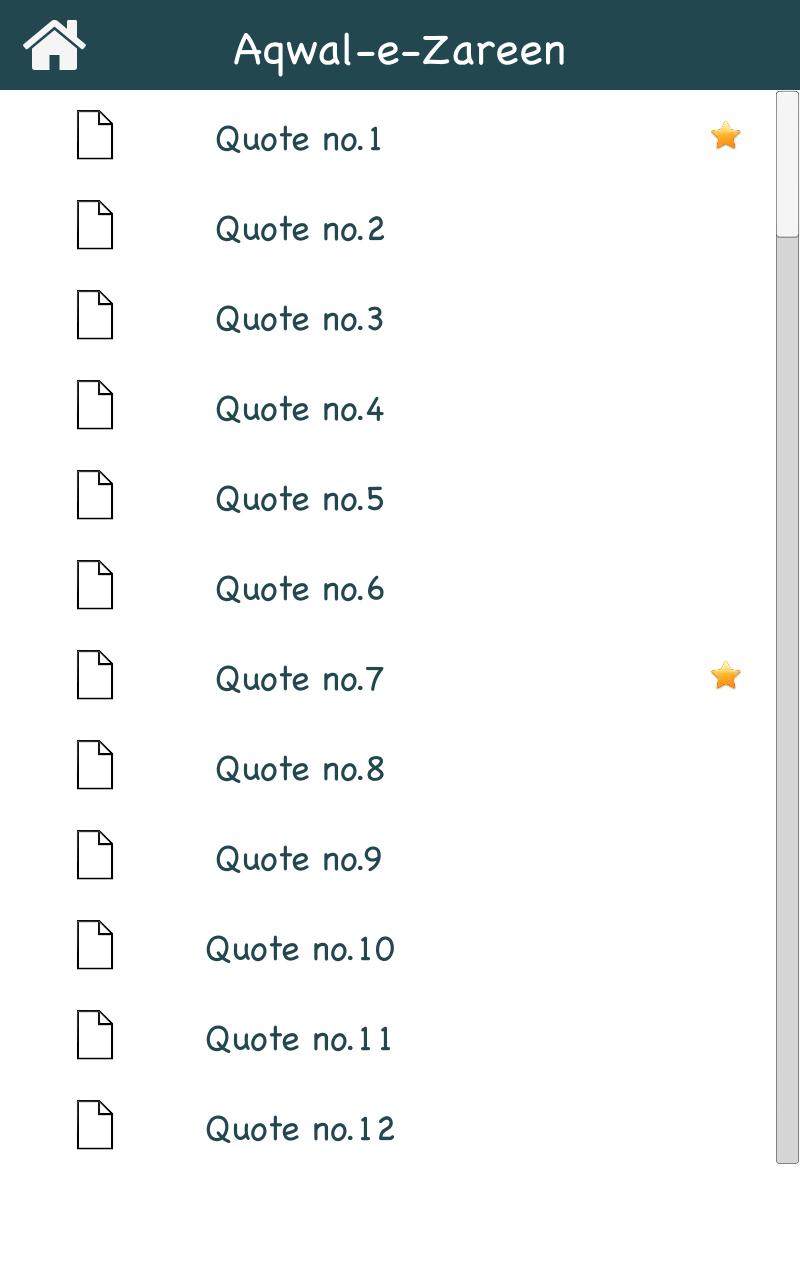Select Quote no.11 in the list

pos(299,1039)
